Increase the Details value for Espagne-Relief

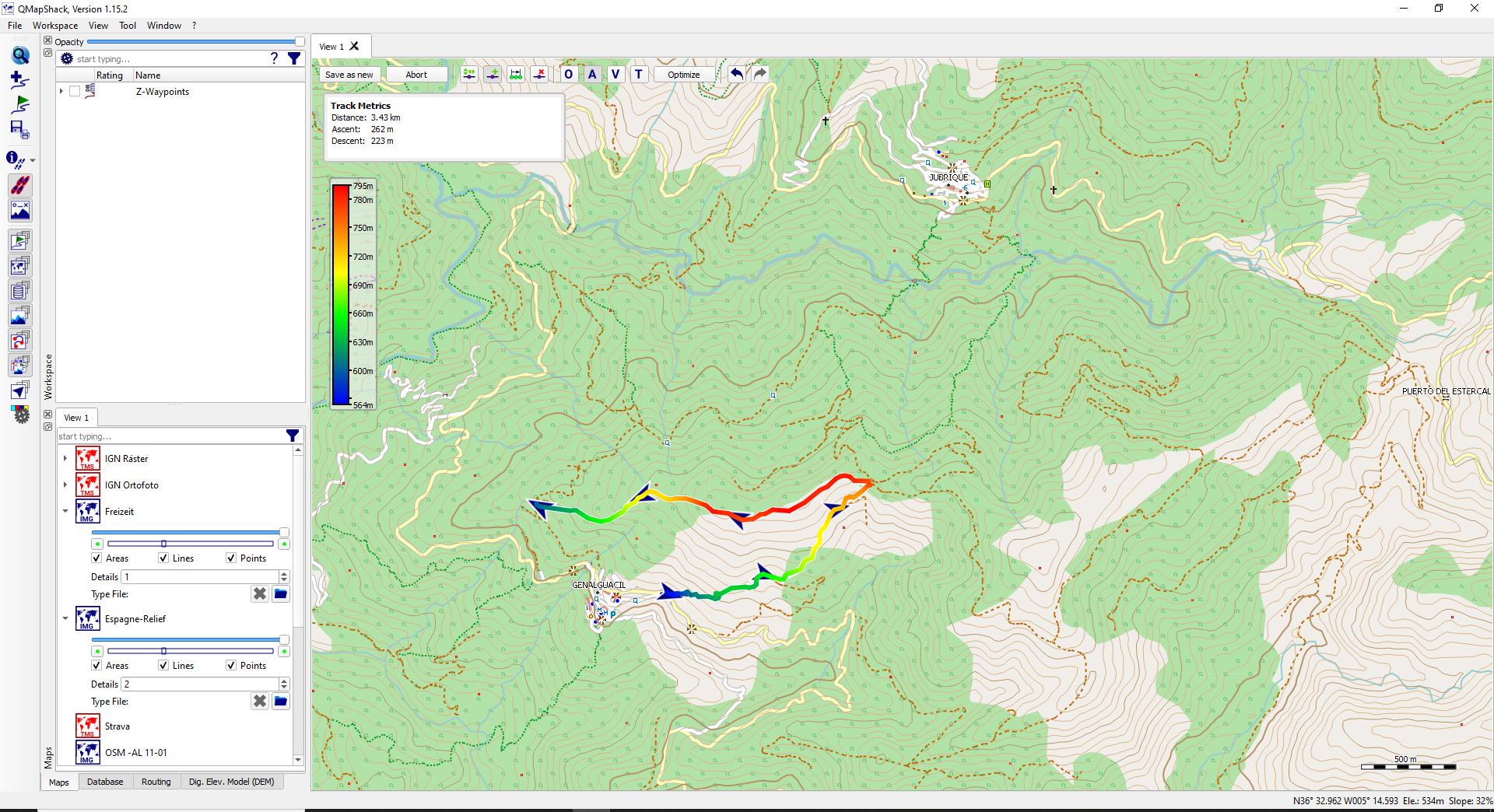click(x=284, y=681)
